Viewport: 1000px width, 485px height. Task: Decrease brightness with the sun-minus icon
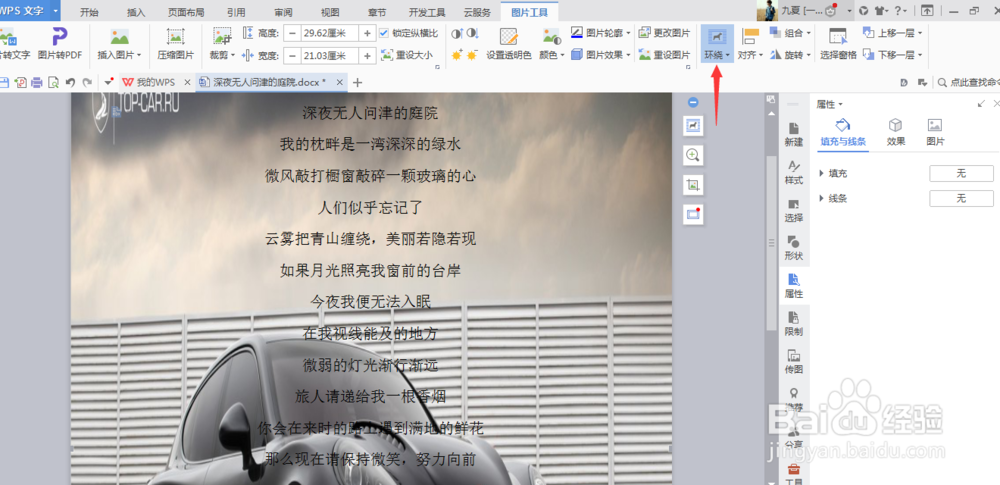pyautogui.click(x=472, y=56)
